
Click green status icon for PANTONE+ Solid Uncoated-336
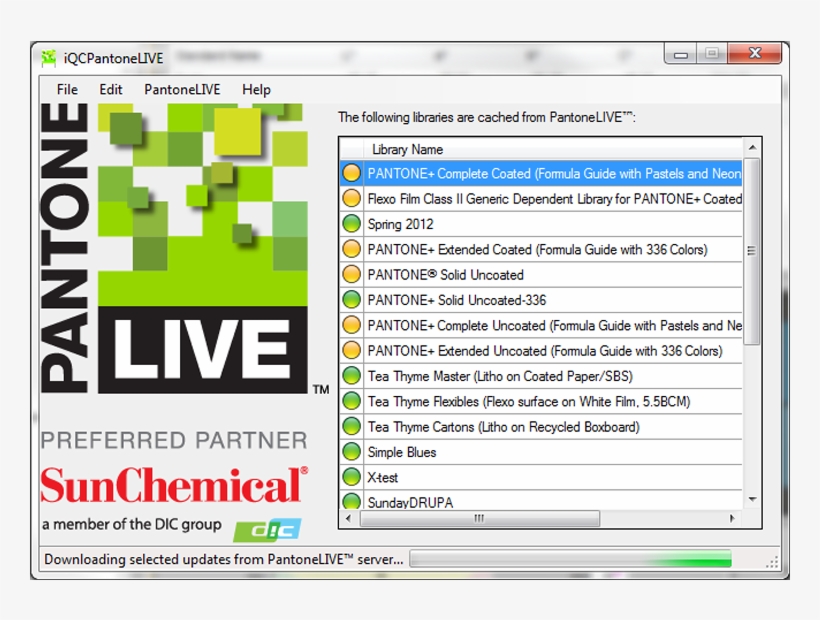pos(351,300)
